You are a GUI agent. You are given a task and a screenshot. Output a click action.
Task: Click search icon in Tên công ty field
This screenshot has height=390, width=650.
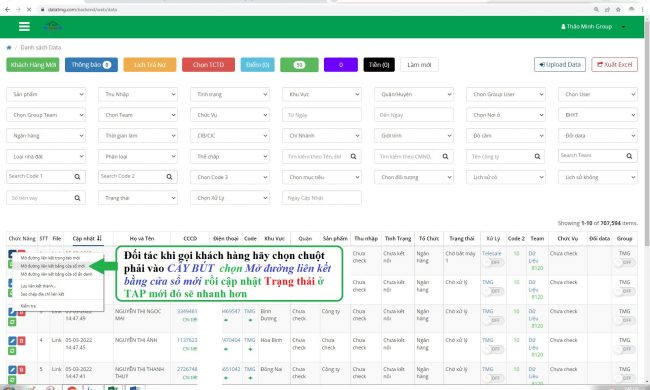click(x=537, y=156)
